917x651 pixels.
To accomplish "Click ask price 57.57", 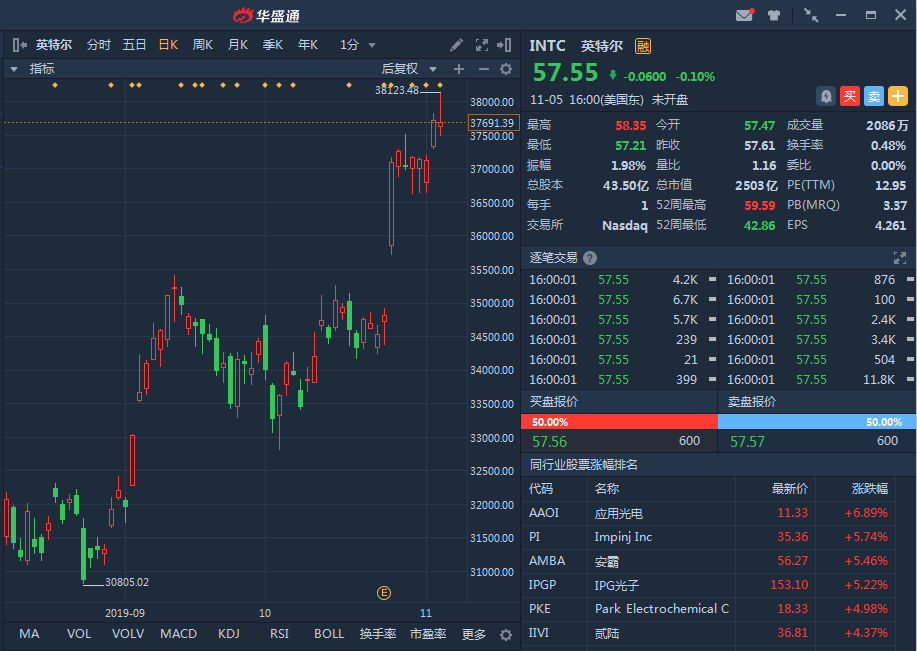I will [747, 442].
